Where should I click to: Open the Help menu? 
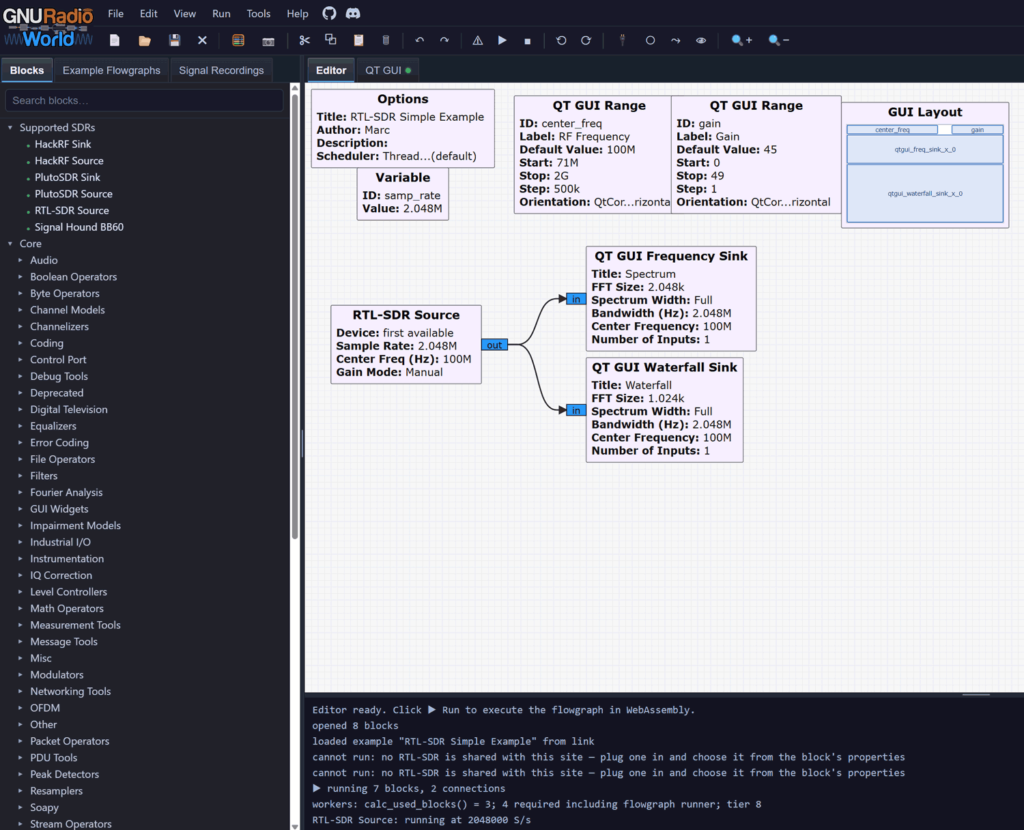[297, 14]
